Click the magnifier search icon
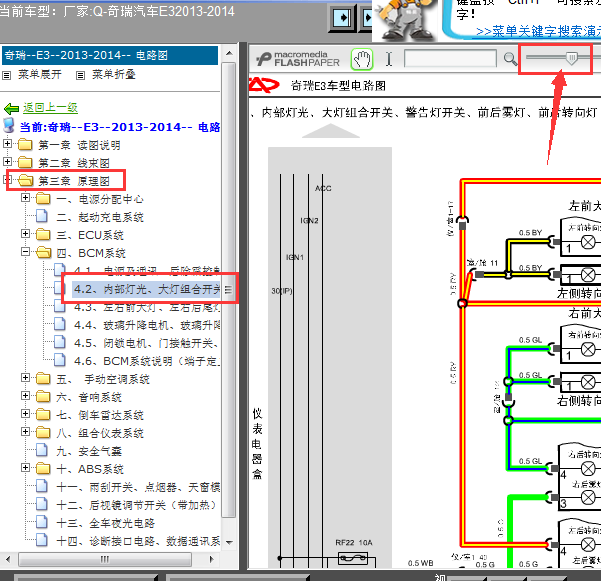This screenshot has height=581, width=601. click(510, 59)
